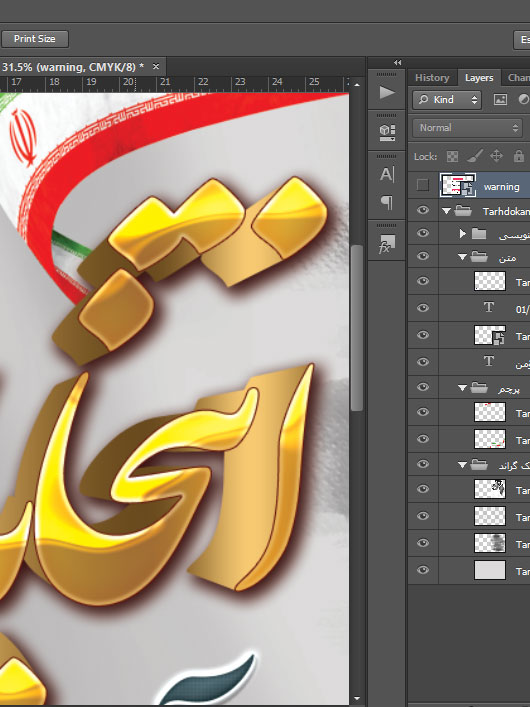Click the vertical canvas scrollbar thumb
The image size is (530, 707).
click(x=357, y=328)
